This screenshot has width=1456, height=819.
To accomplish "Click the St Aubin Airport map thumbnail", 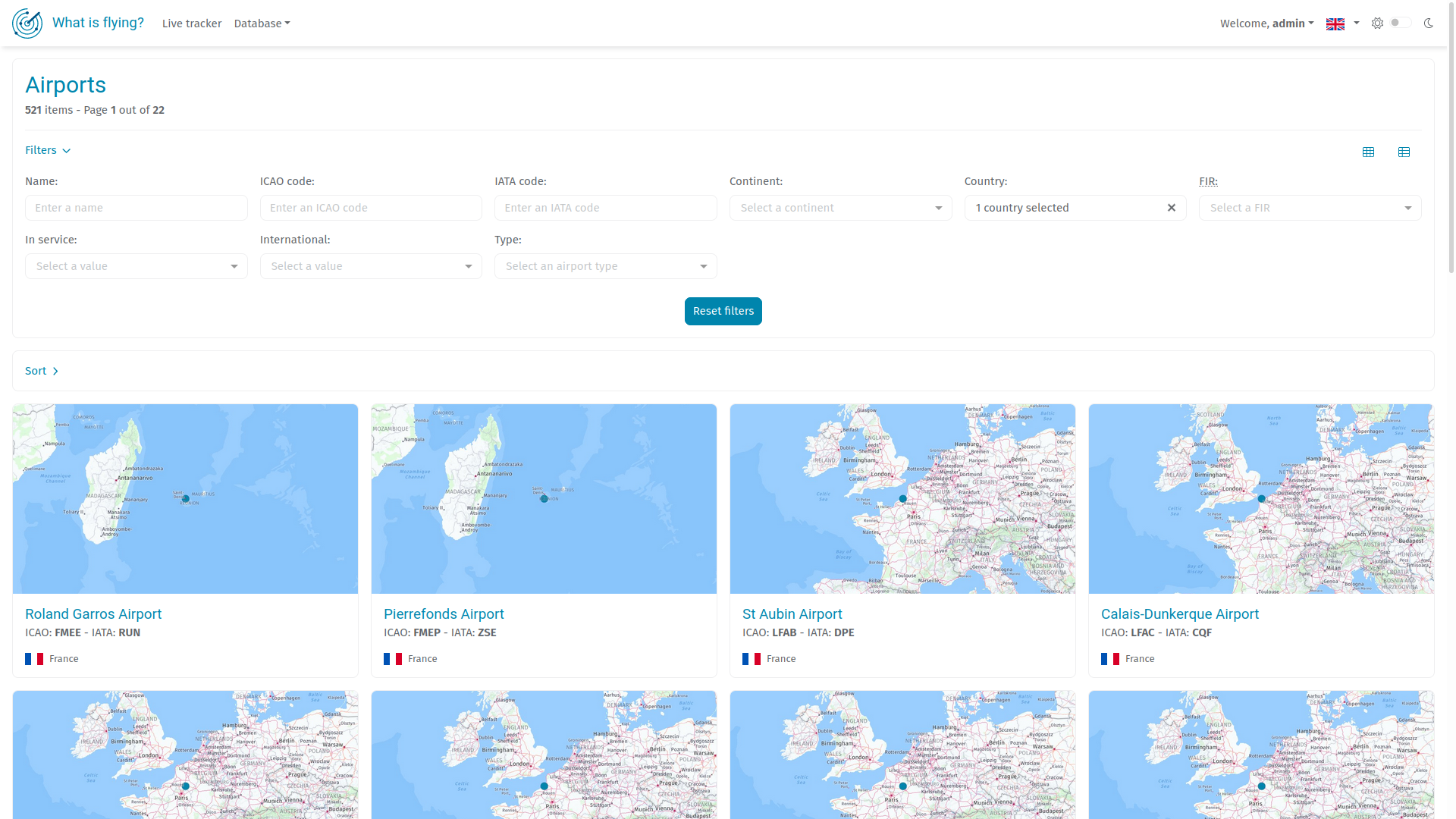I will click(x=902, y=498).
